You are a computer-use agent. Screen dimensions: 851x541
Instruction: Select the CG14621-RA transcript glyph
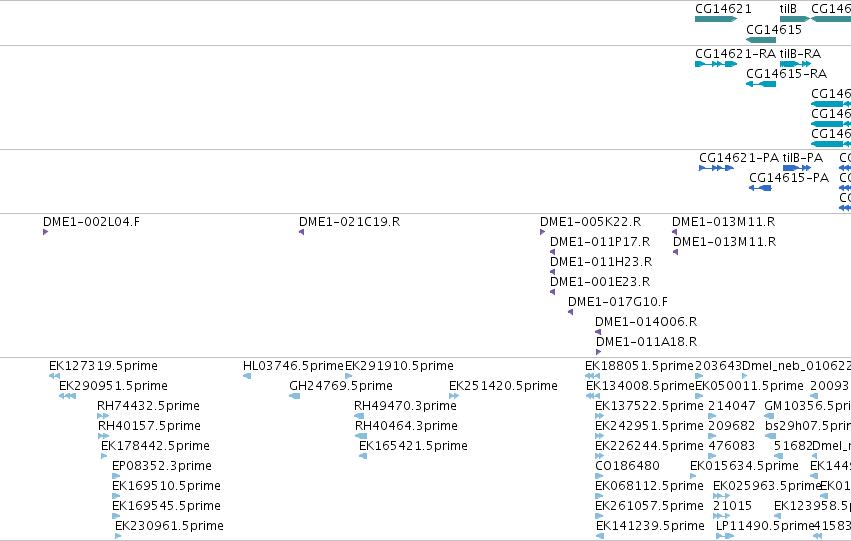(x=716, y=64)
